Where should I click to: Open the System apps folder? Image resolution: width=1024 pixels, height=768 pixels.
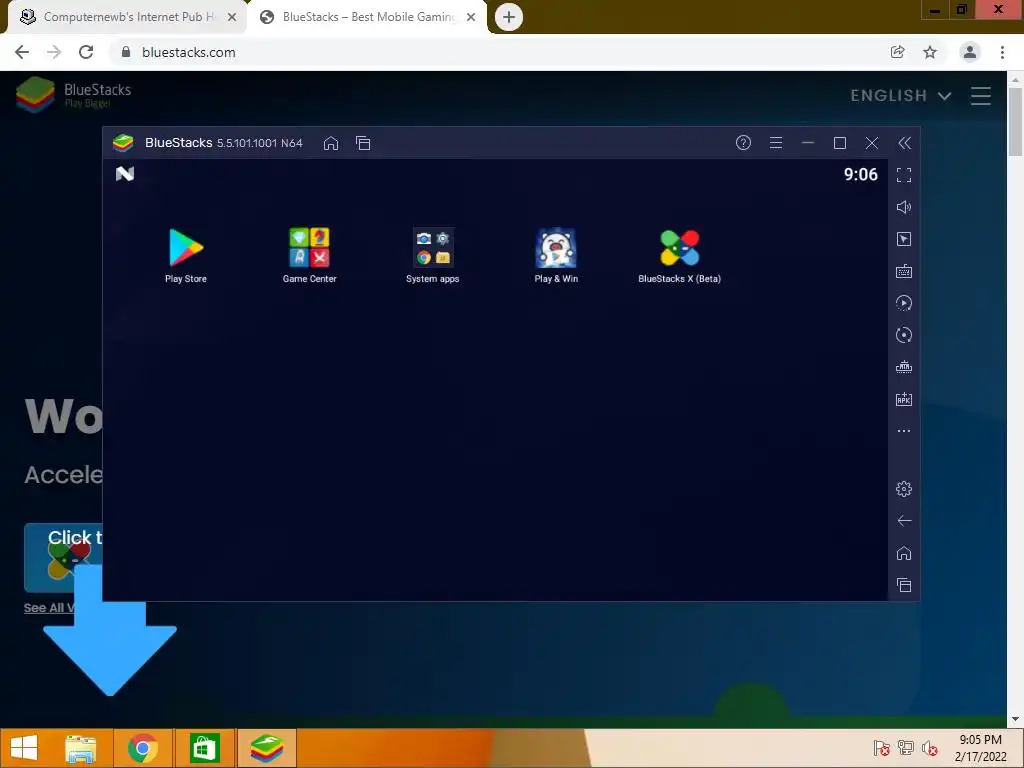432,255
